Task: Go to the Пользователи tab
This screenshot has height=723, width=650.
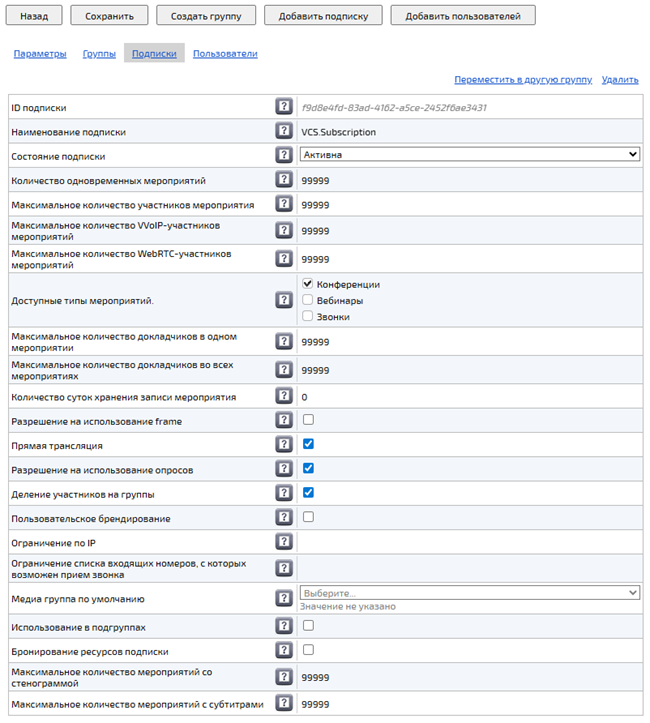Action: pyautogui.click(x=225, y=53)
